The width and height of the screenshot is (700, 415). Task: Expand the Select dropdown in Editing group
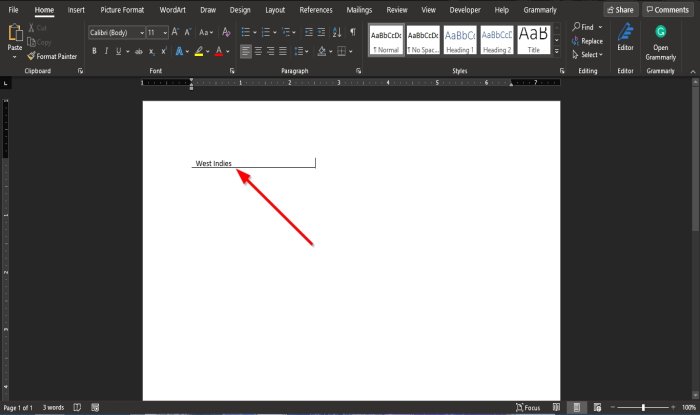click(590, 55)
